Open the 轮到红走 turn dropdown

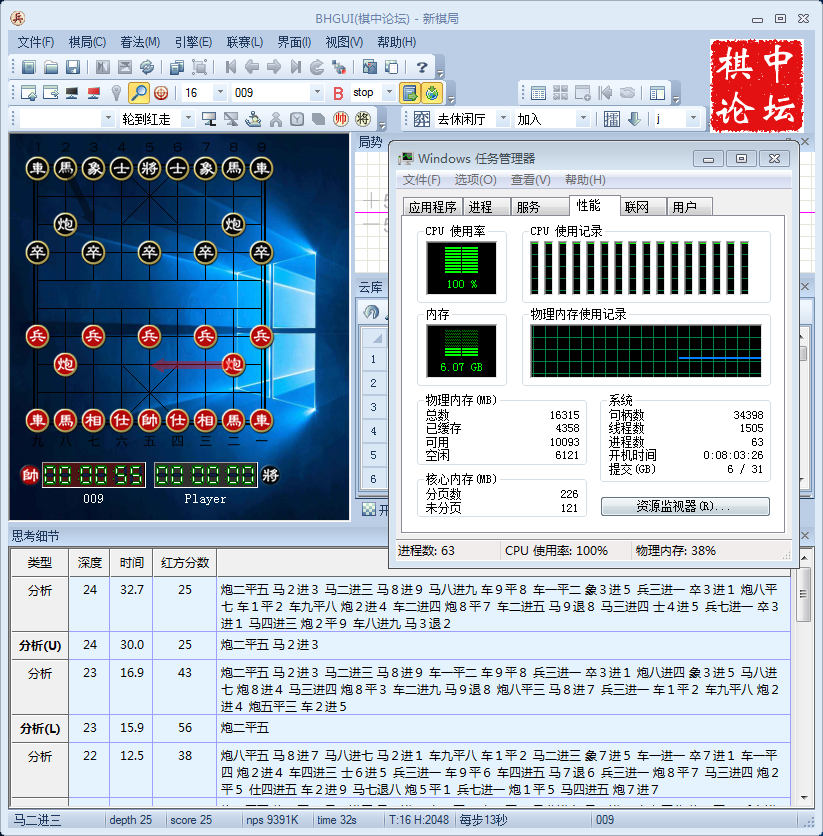[188, 118]
